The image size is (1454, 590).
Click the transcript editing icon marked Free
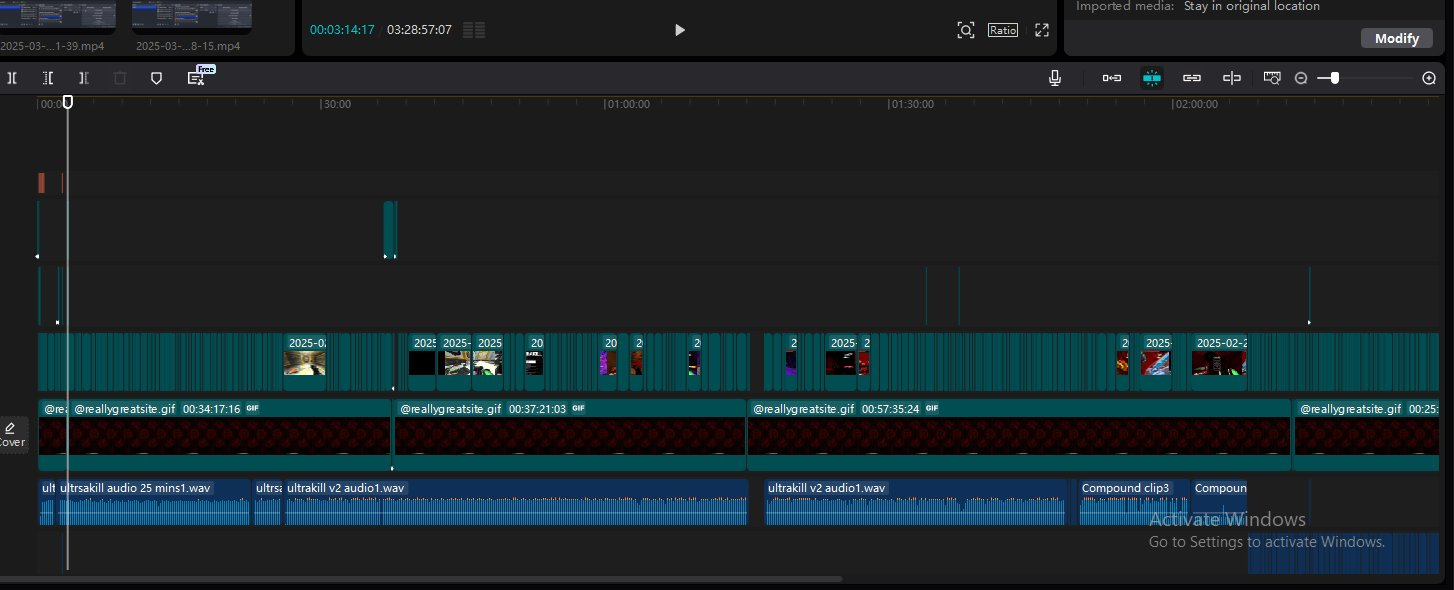point(197,78)
